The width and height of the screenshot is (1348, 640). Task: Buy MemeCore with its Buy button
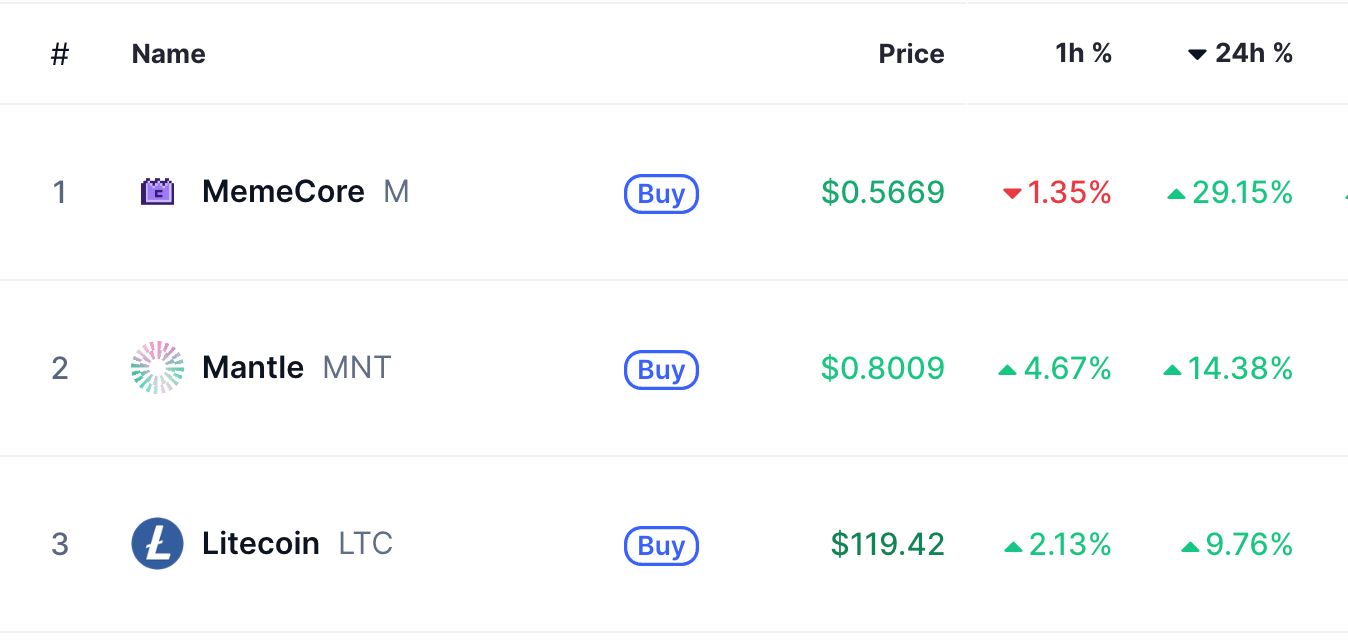pyautogui.click(x=661, y=194)
